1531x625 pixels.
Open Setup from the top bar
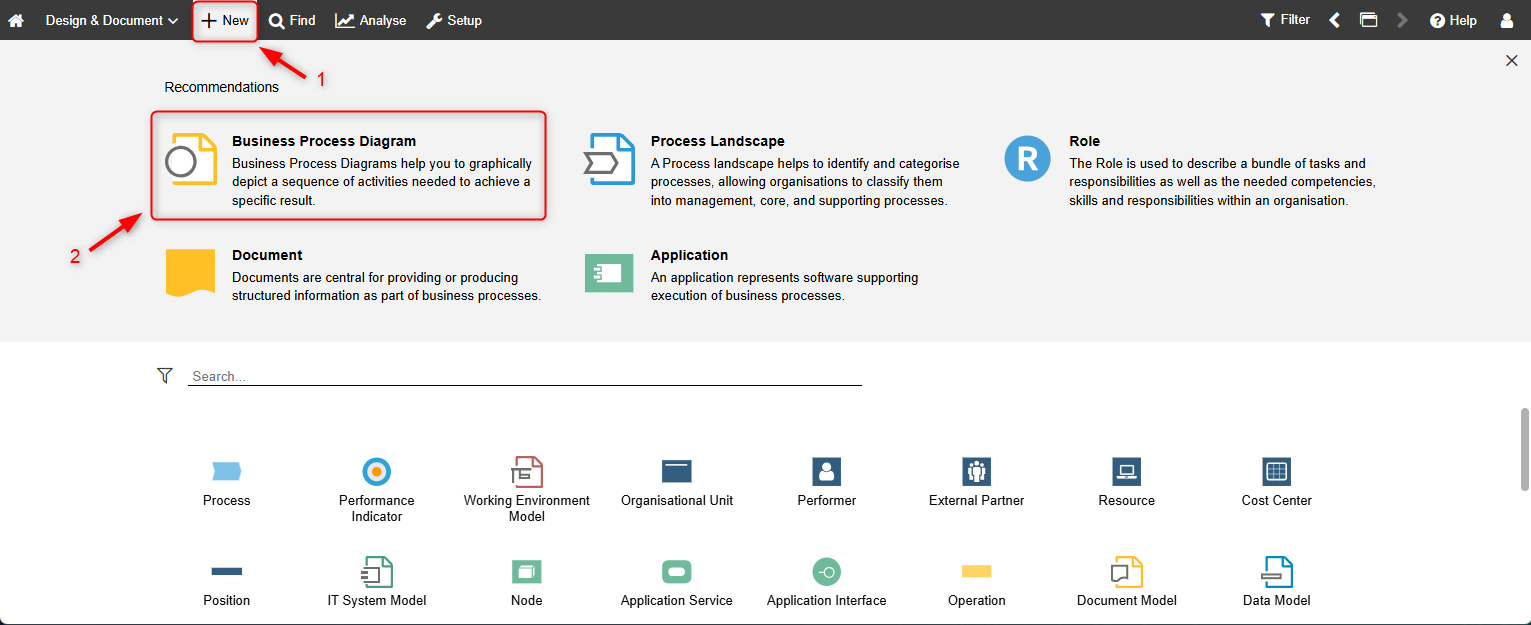454,20
